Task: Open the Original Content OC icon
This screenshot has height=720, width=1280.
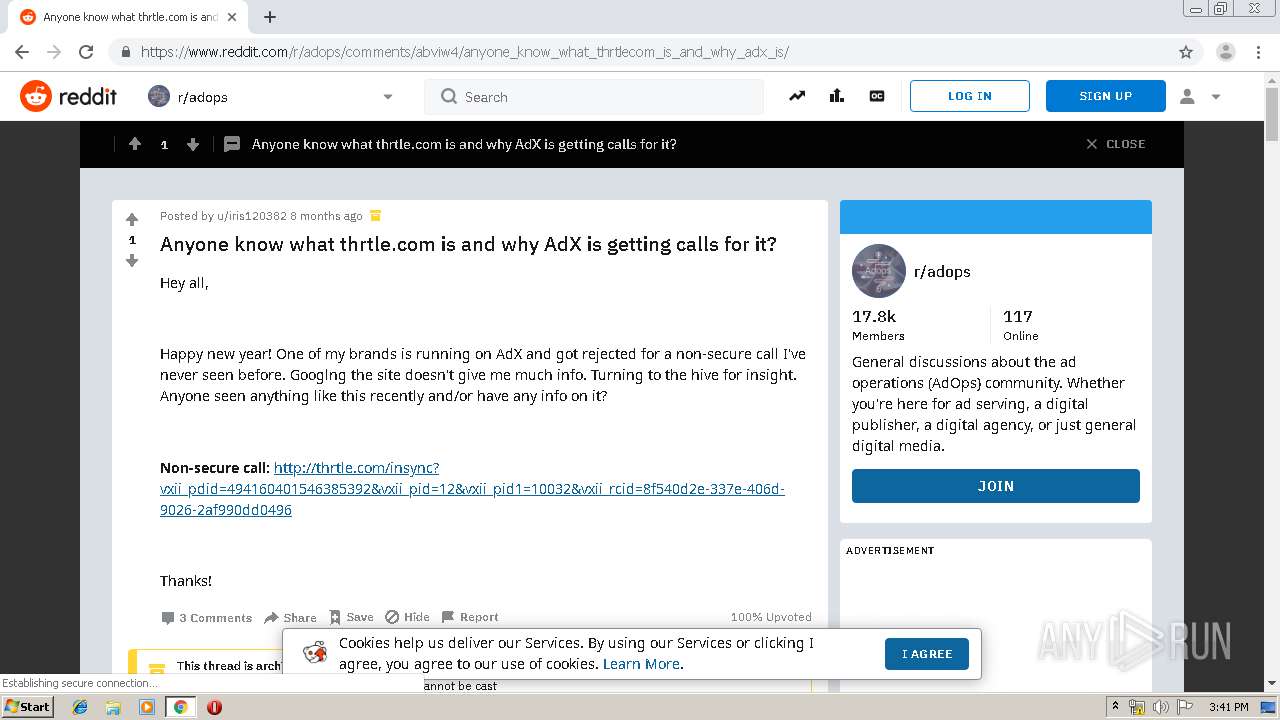Action: tap(877, 96)
